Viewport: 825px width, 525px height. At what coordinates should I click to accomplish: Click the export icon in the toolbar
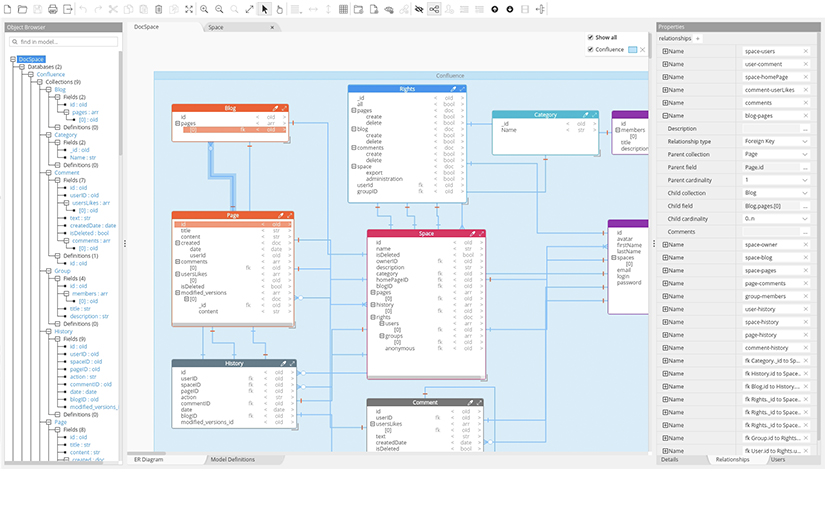pos(68,9)
